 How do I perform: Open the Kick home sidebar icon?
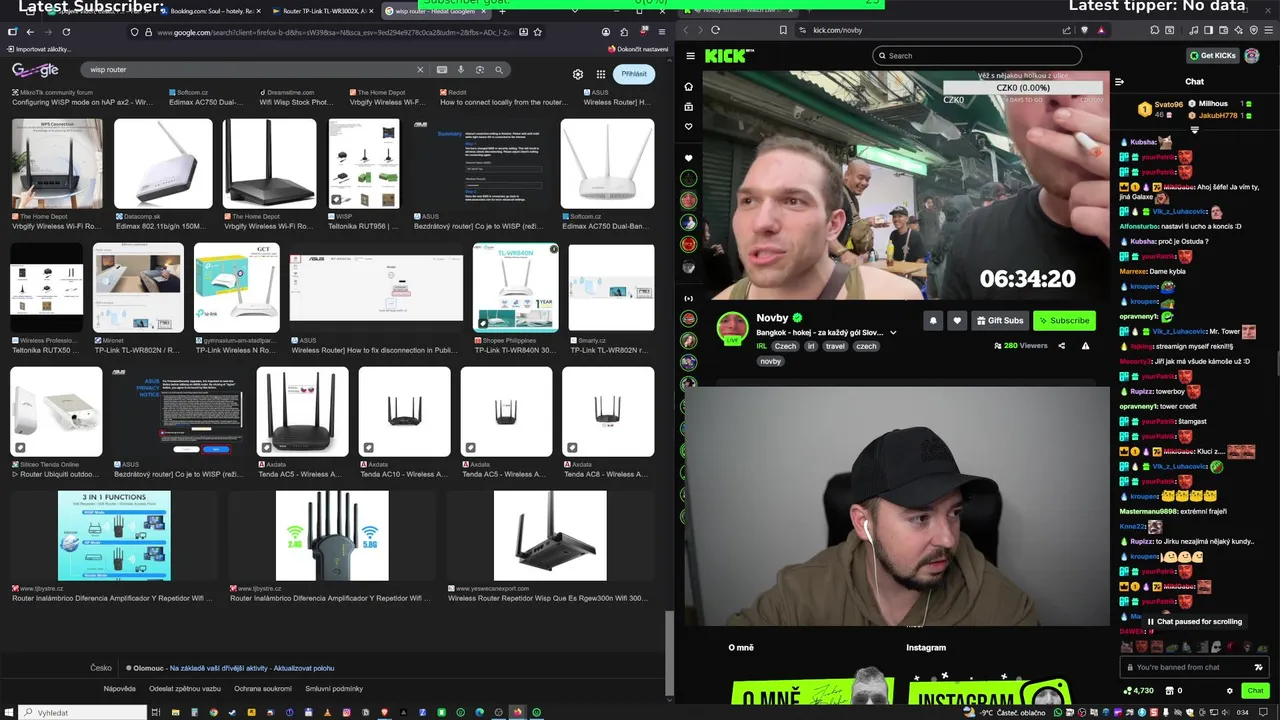688,87
